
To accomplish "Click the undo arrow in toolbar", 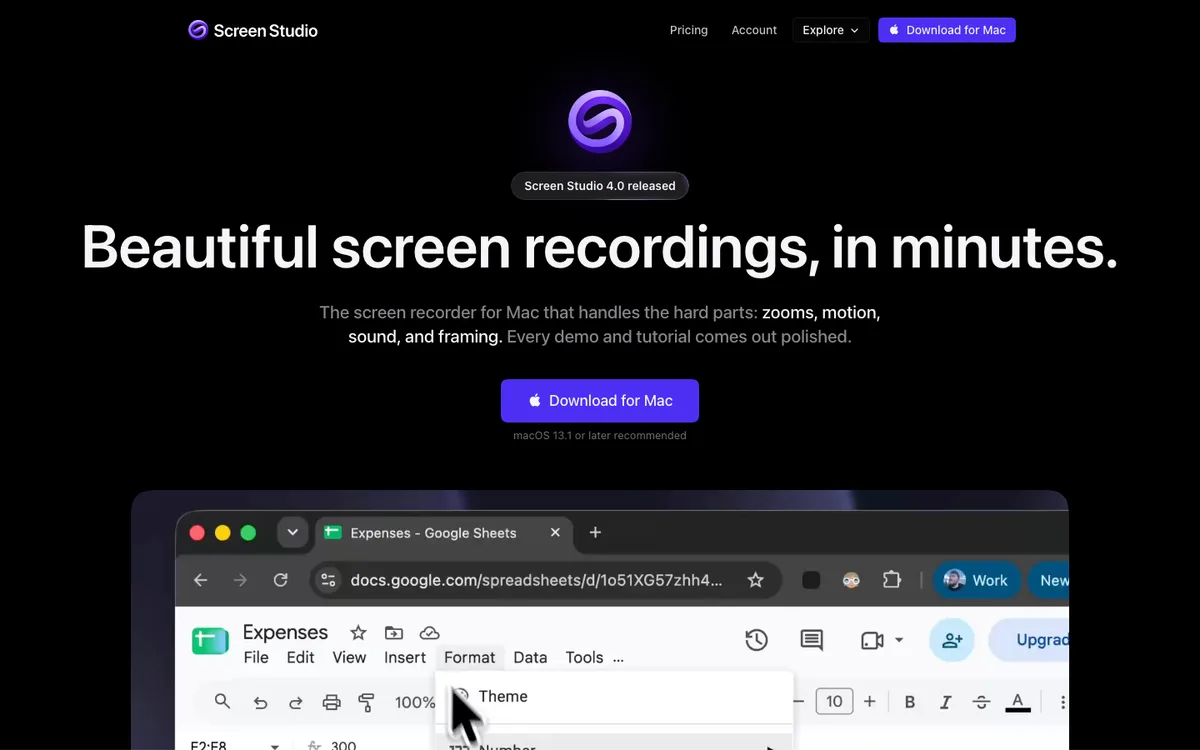I will pos(260,702).
